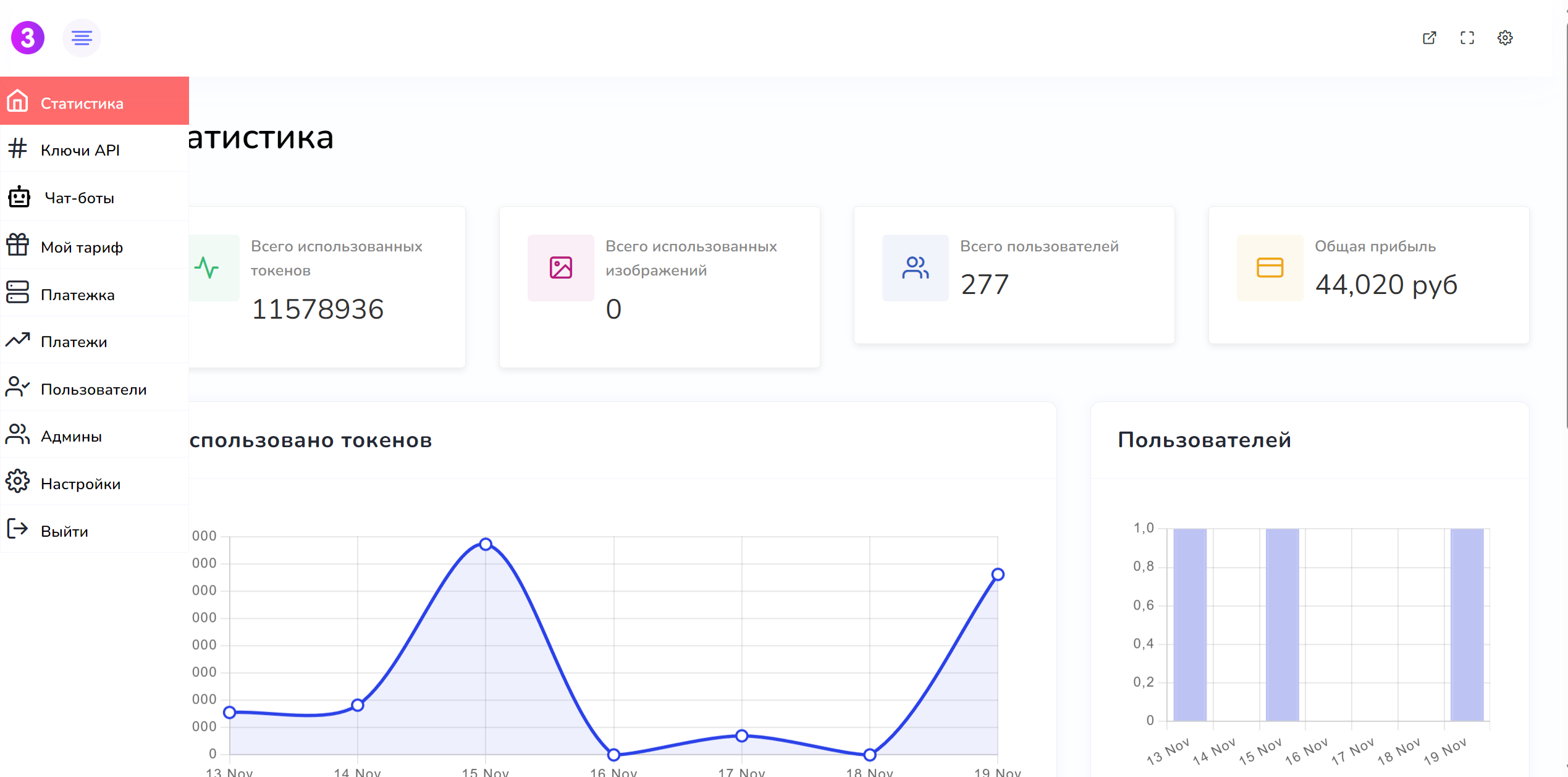Viewport: 1568px width, 777px height.
Task: Select the Админы menu item
Action: click(x=71, y=436)
